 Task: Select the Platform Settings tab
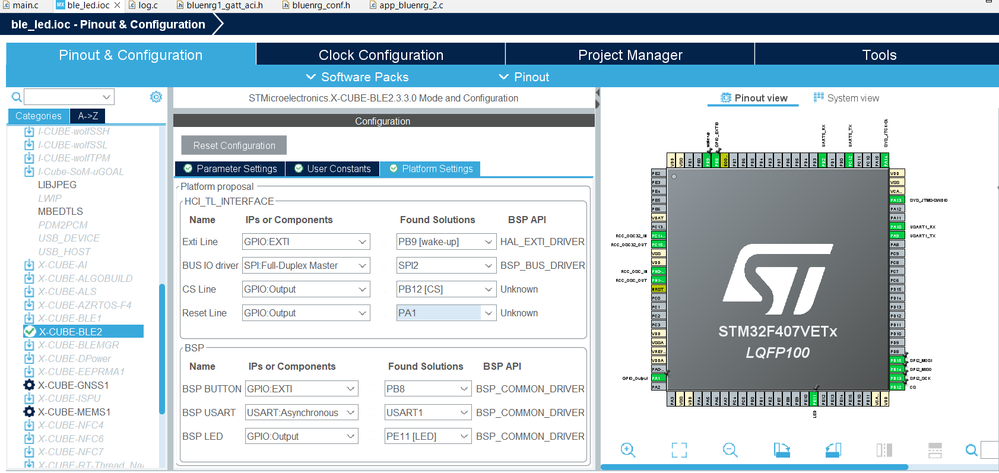431,169
